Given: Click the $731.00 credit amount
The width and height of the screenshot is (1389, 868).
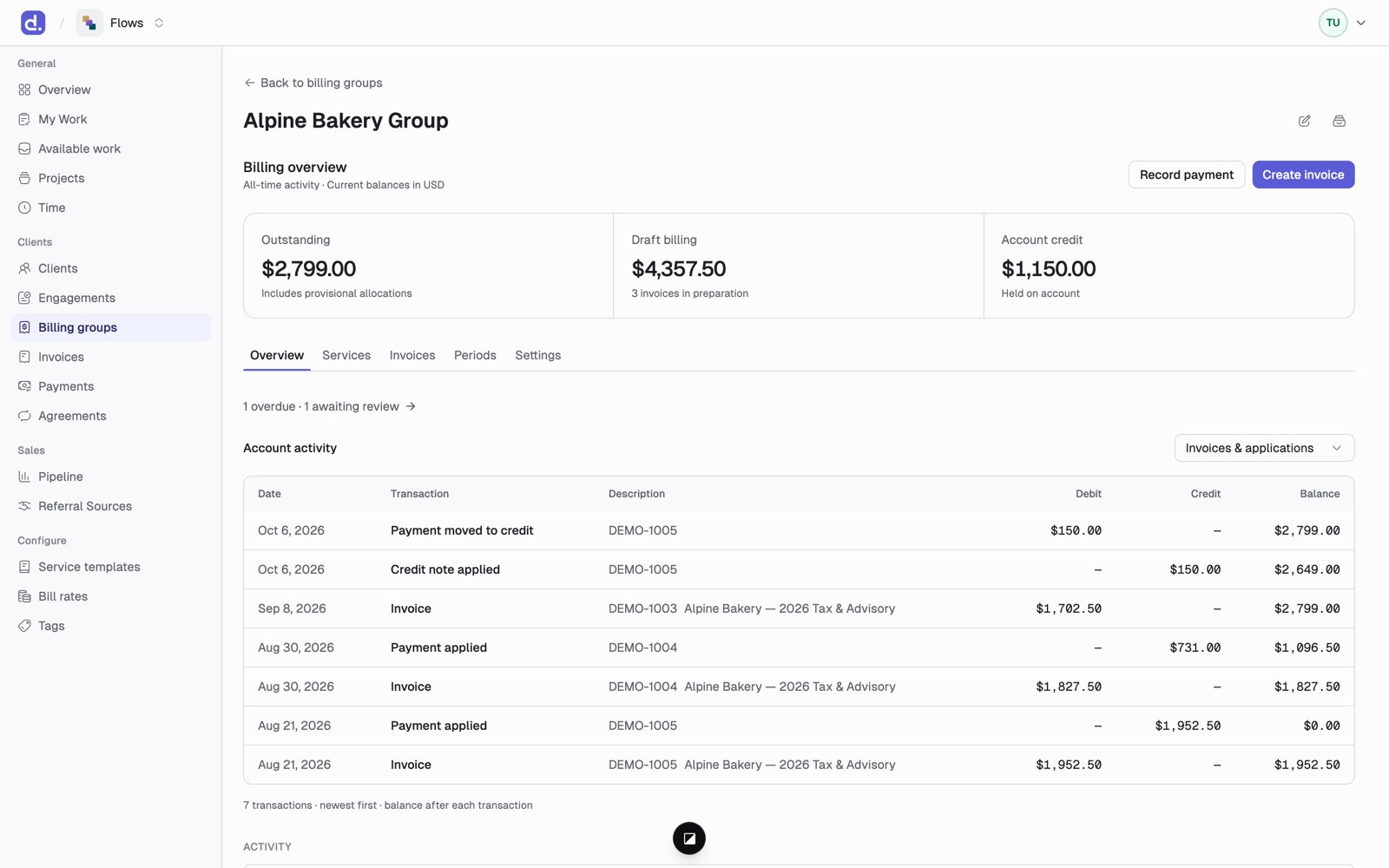Looking at the screenshot, I should pos(1195,648).
